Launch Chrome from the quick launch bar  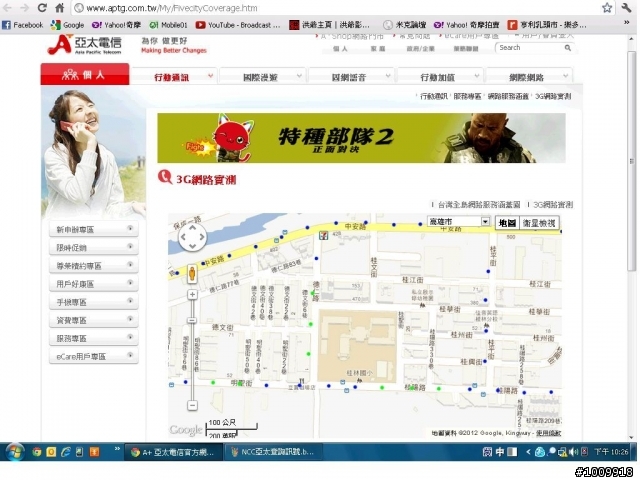[37, 452]
